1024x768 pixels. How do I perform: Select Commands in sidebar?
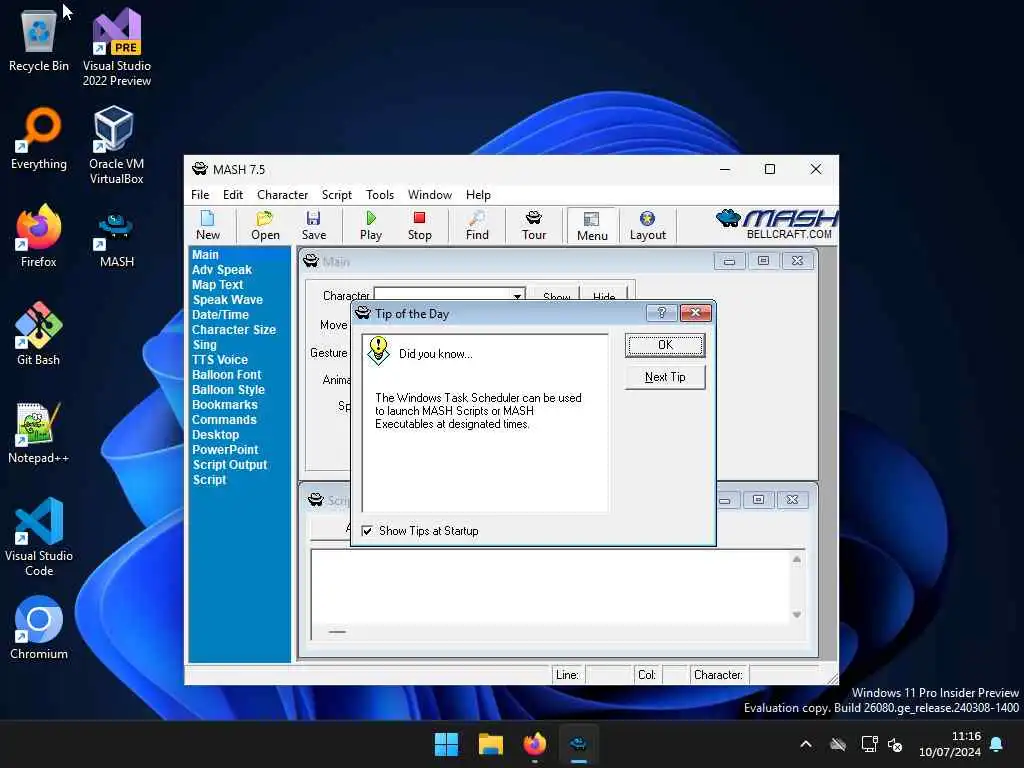[x=224, y=420]
